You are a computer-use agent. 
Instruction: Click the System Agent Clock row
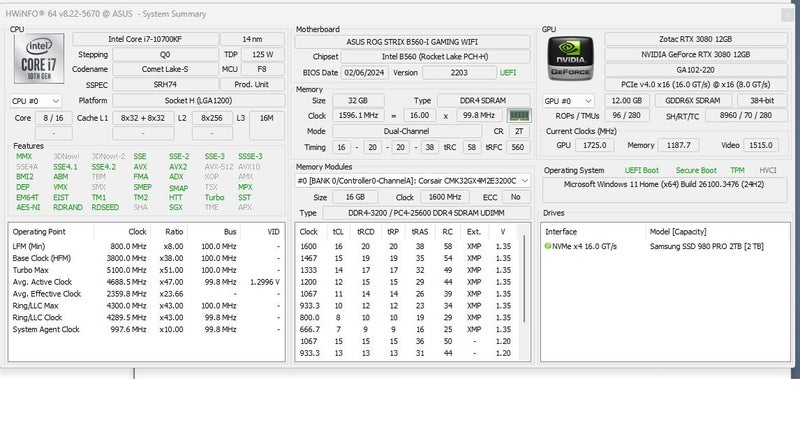pyautogui.click(x=146, y=329)
